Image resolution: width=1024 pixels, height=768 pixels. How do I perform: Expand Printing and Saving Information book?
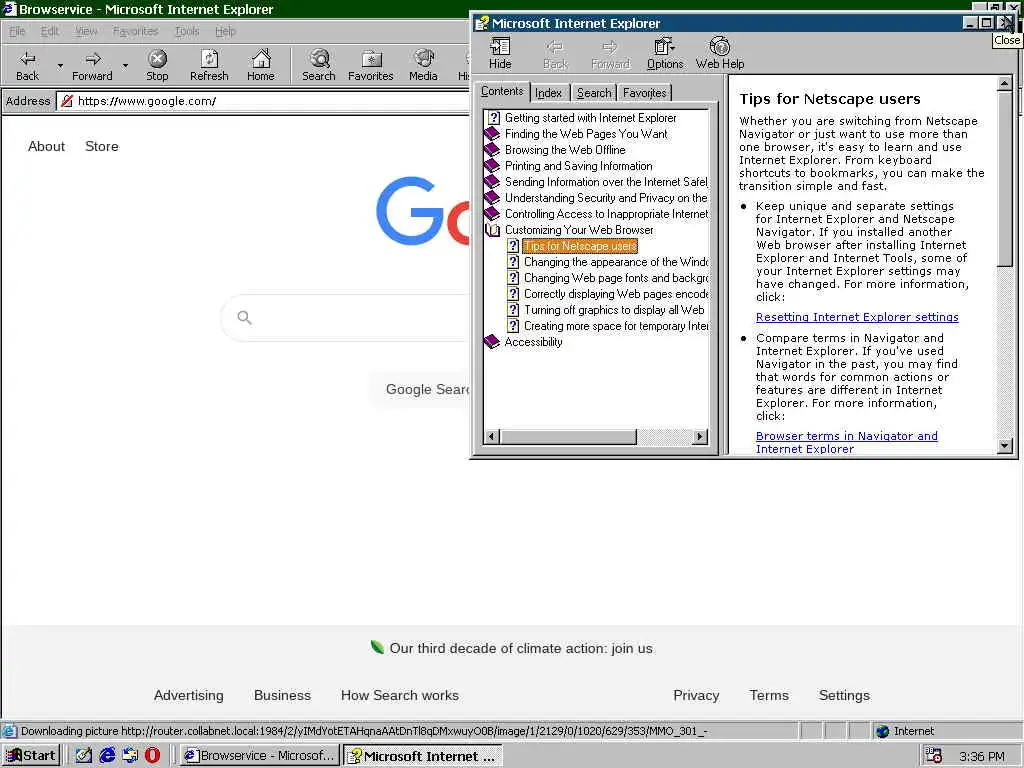point(492,166)
